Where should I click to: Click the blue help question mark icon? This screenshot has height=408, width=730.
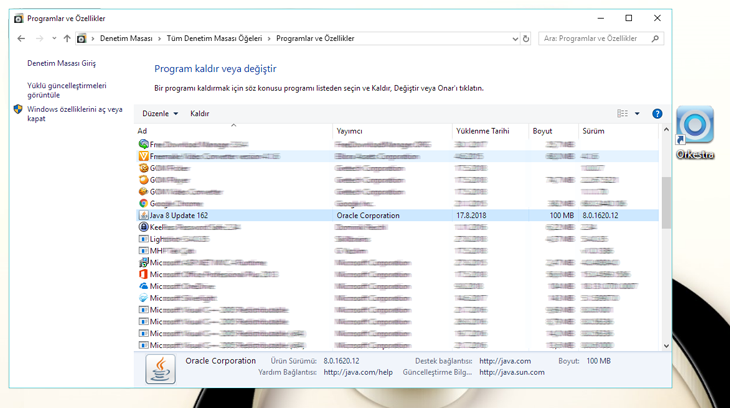657,114
